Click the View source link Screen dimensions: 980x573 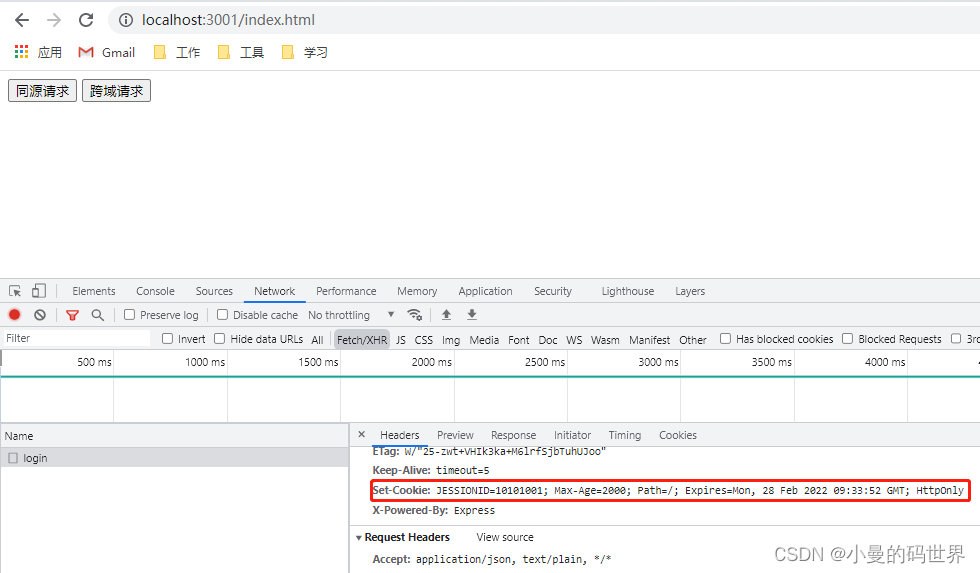click(505, 538)
